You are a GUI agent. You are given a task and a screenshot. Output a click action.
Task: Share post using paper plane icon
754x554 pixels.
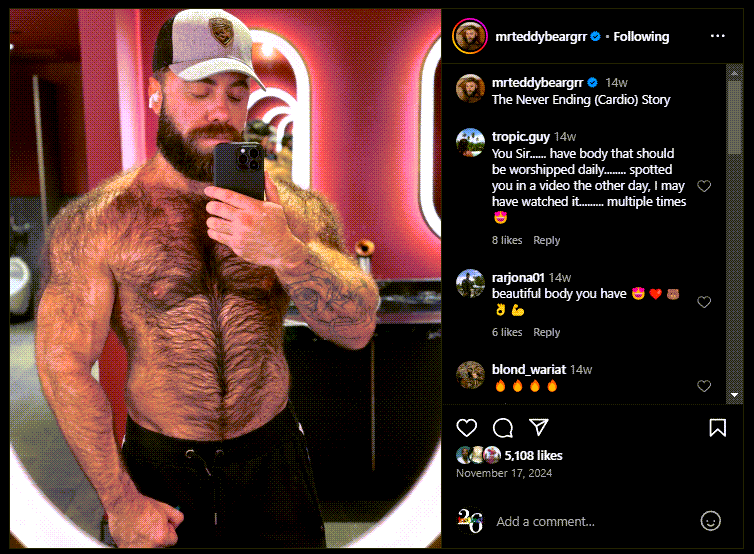[539, 427]
